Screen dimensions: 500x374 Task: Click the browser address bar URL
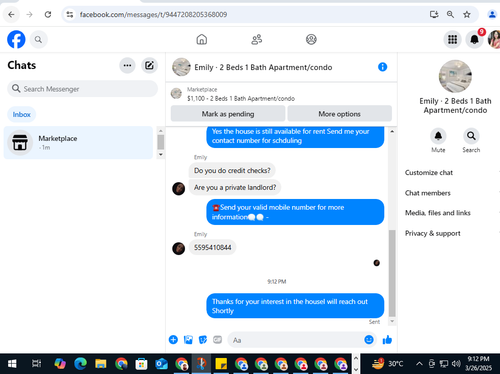[153, 14]
